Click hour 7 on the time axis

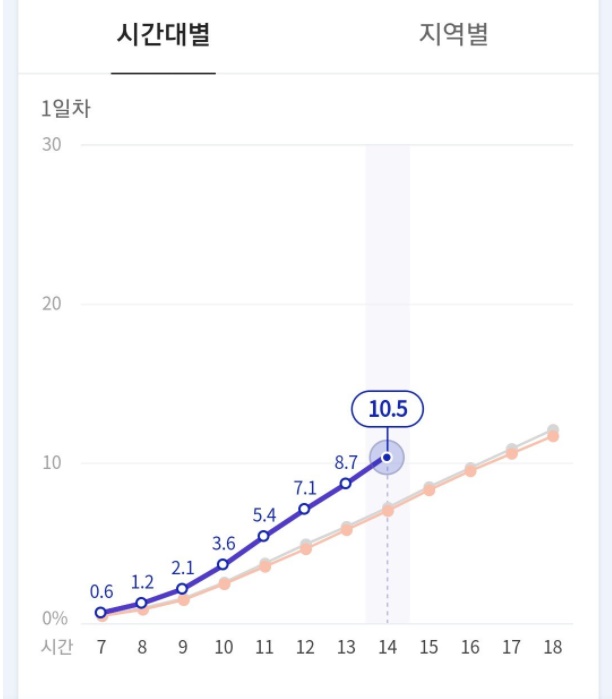point(101,647)
